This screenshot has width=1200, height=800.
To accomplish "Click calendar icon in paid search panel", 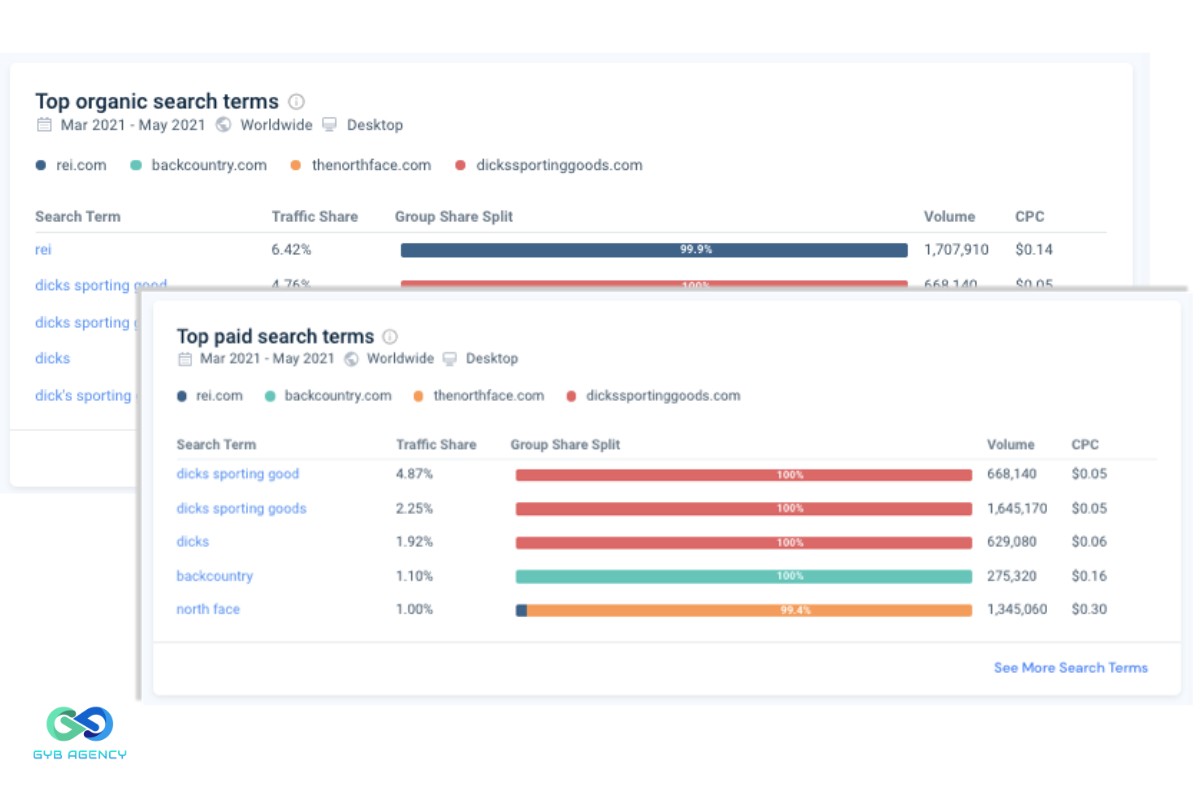I will (184, 358).
